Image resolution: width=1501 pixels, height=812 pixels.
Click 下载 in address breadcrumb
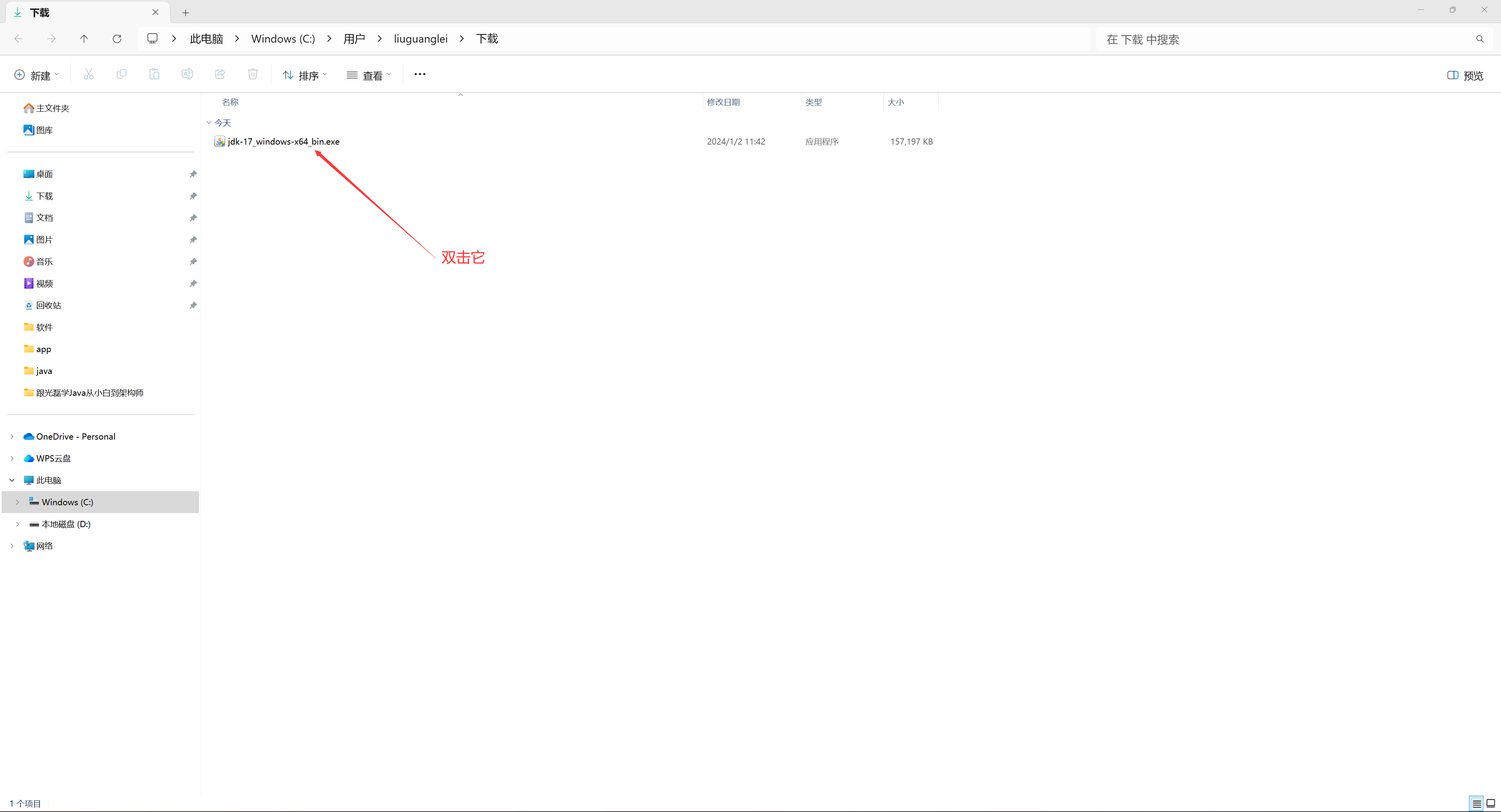click(487, 38)
